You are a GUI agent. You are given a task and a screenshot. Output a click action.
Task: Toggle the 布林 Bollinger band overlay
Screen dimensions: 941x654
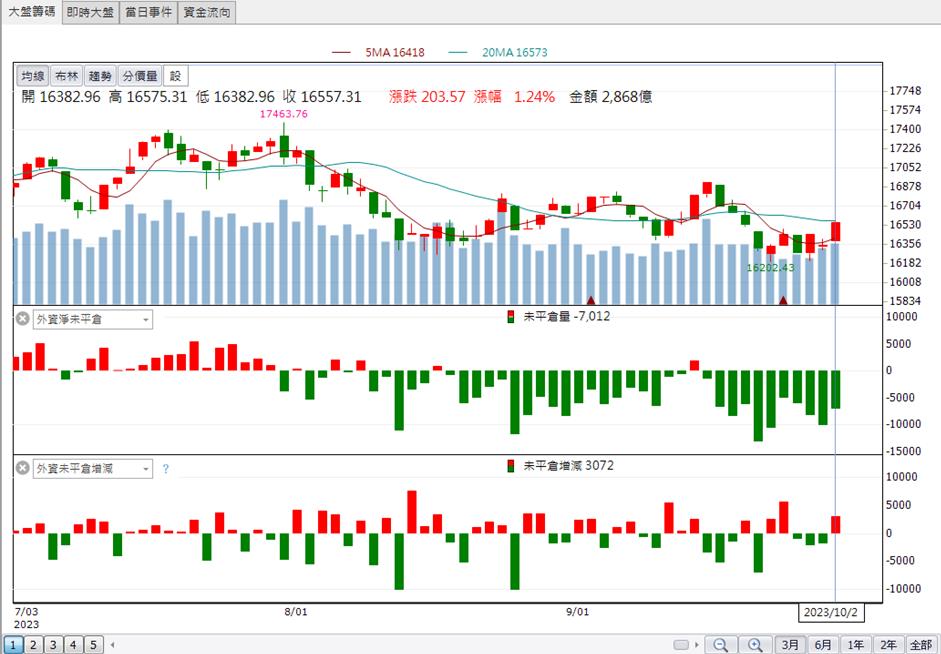click(67, 76)
